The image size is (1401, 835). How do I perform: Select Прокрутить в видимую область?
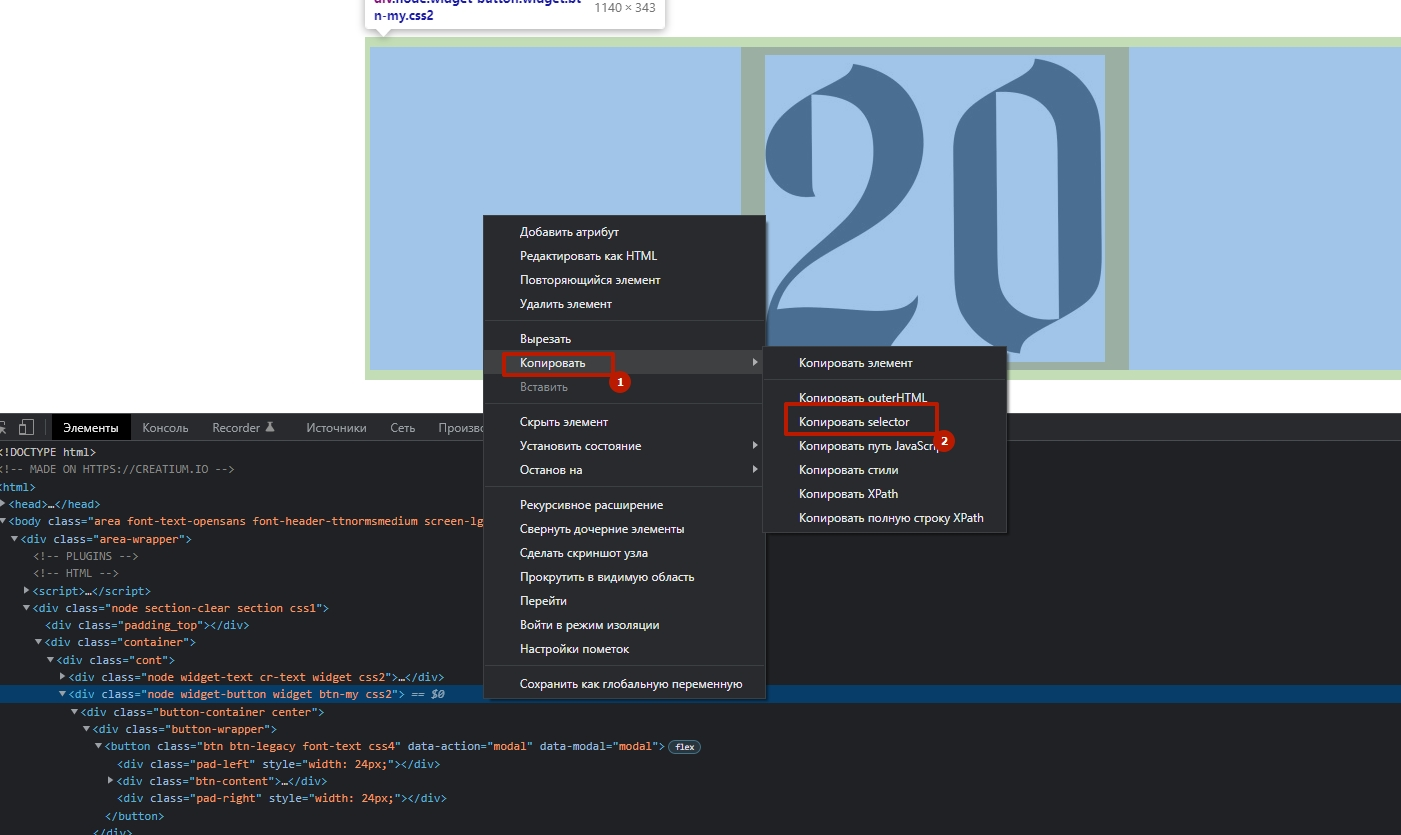click(625, 577)
